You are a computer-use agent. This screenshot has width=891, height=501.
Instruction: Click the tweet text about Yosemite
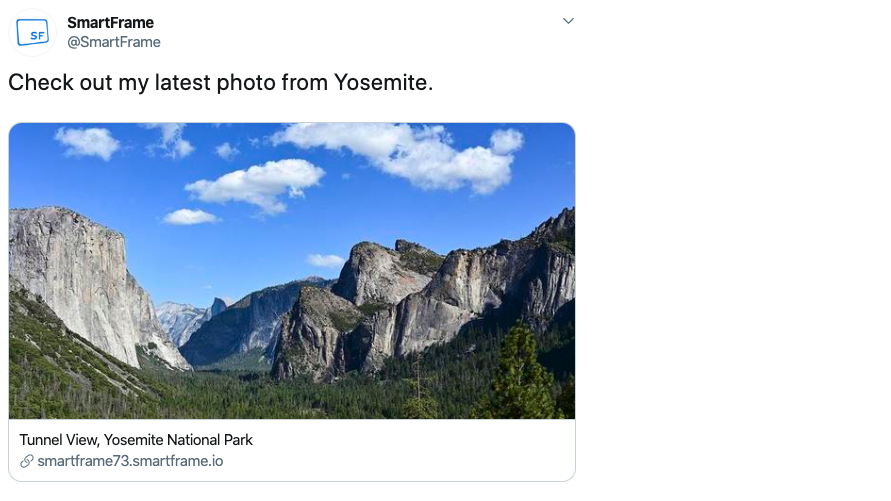coord(220,82)
